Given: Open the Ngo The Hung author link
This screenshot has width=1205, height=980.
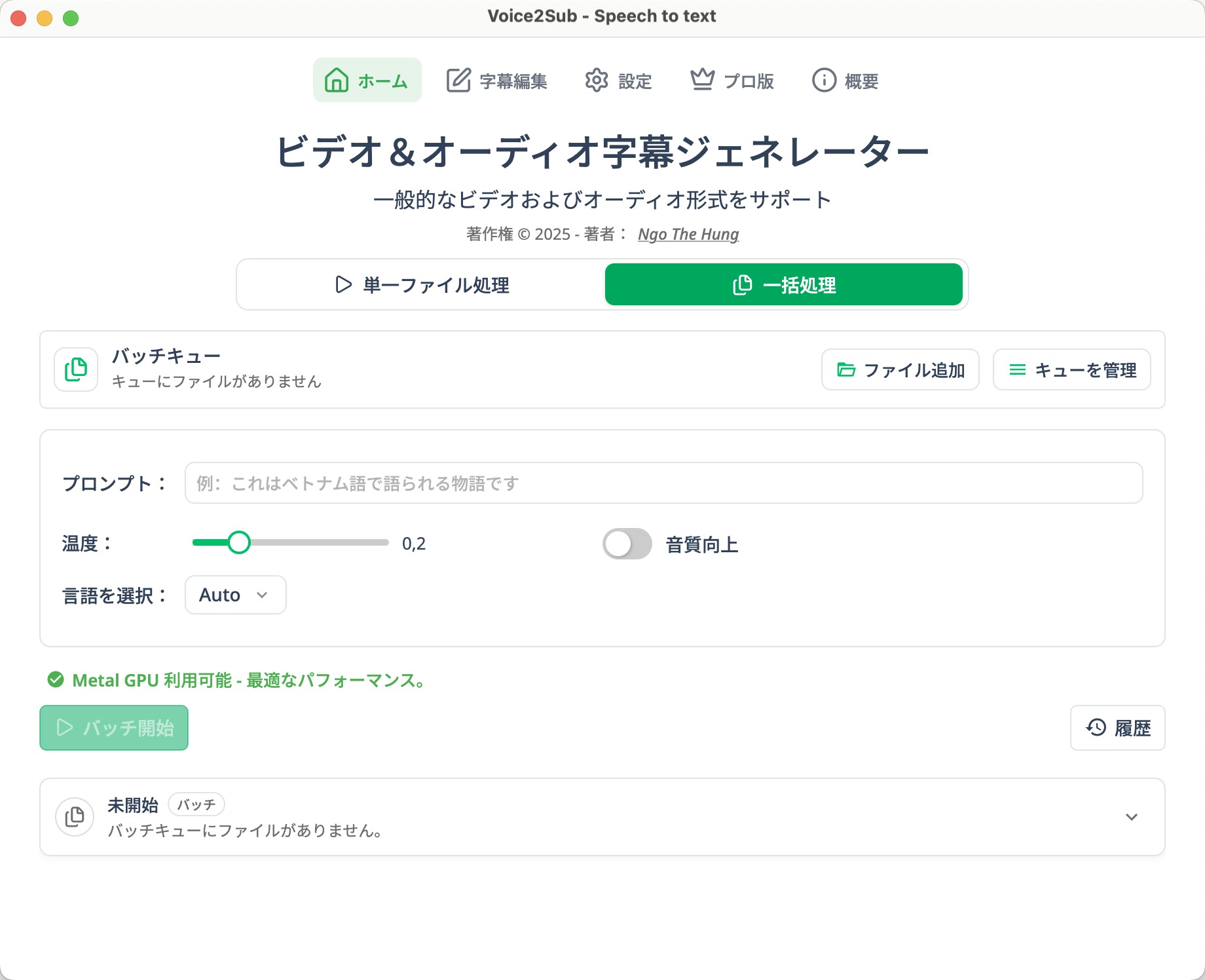Looking at the screenshot, I should point(688,235).
